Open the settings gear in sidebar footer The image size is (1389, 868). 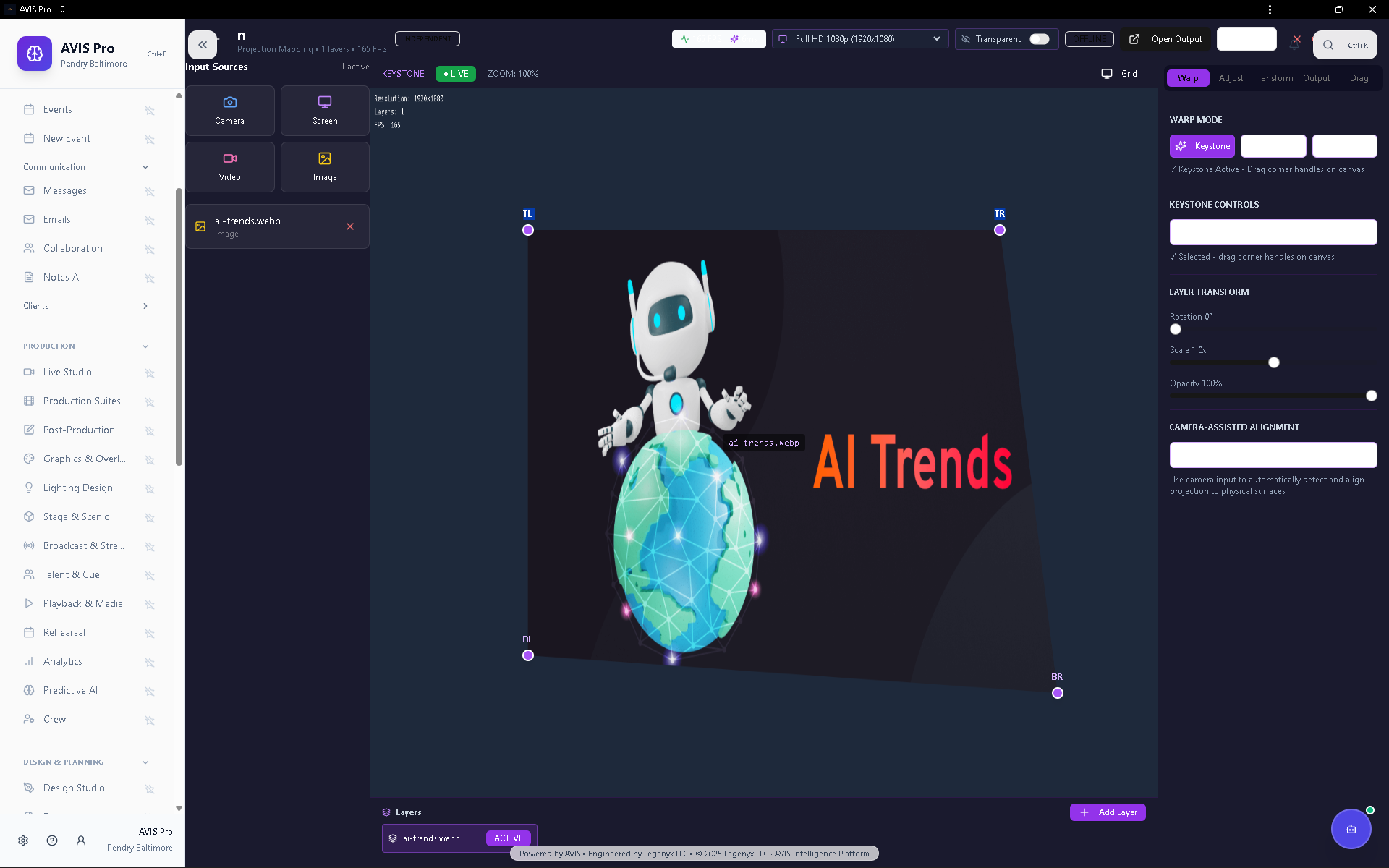click(23, 841)
